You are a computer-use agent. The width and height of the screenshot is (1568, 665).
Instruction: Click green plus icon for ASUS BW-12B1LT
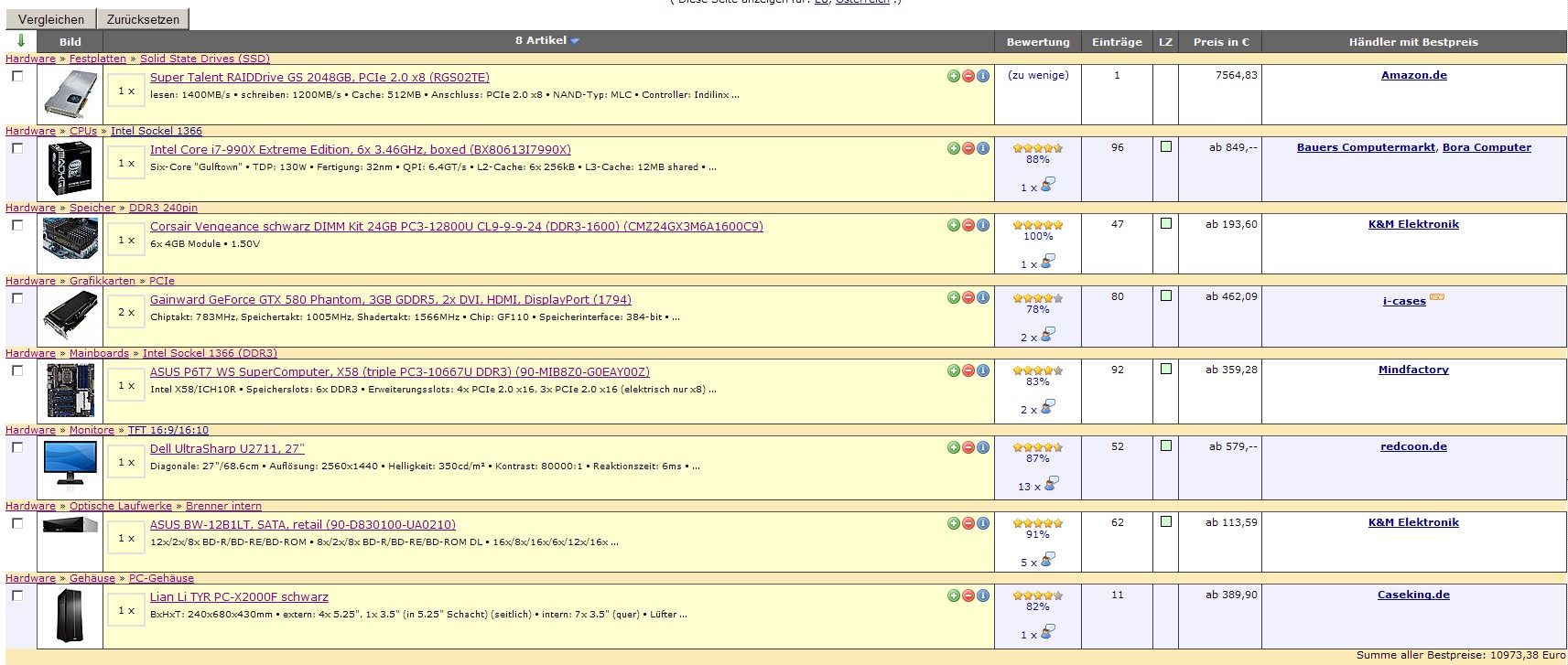954,523
